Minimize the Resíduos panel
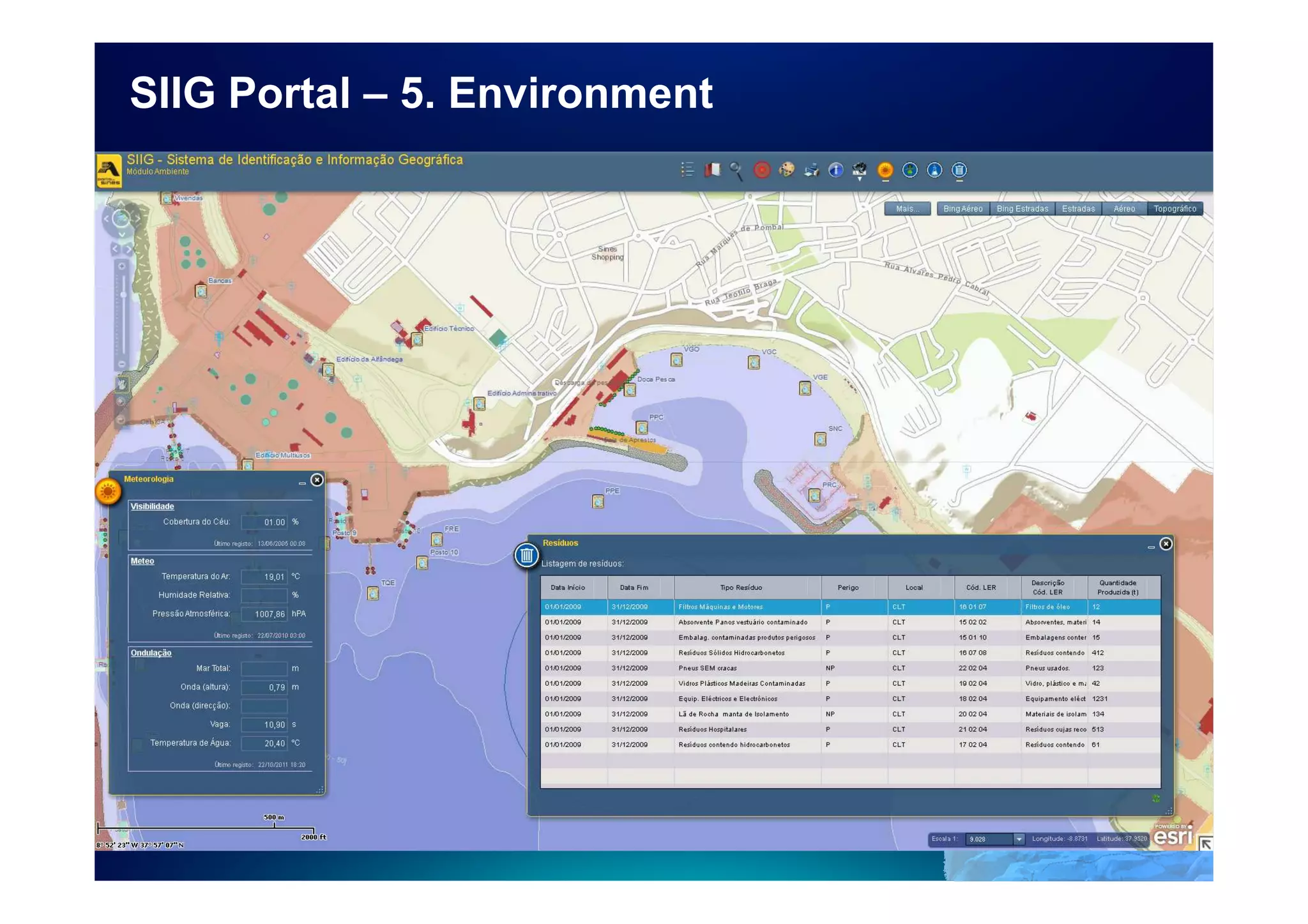This screenshot has width=1308, height=924. [1151, 547]
